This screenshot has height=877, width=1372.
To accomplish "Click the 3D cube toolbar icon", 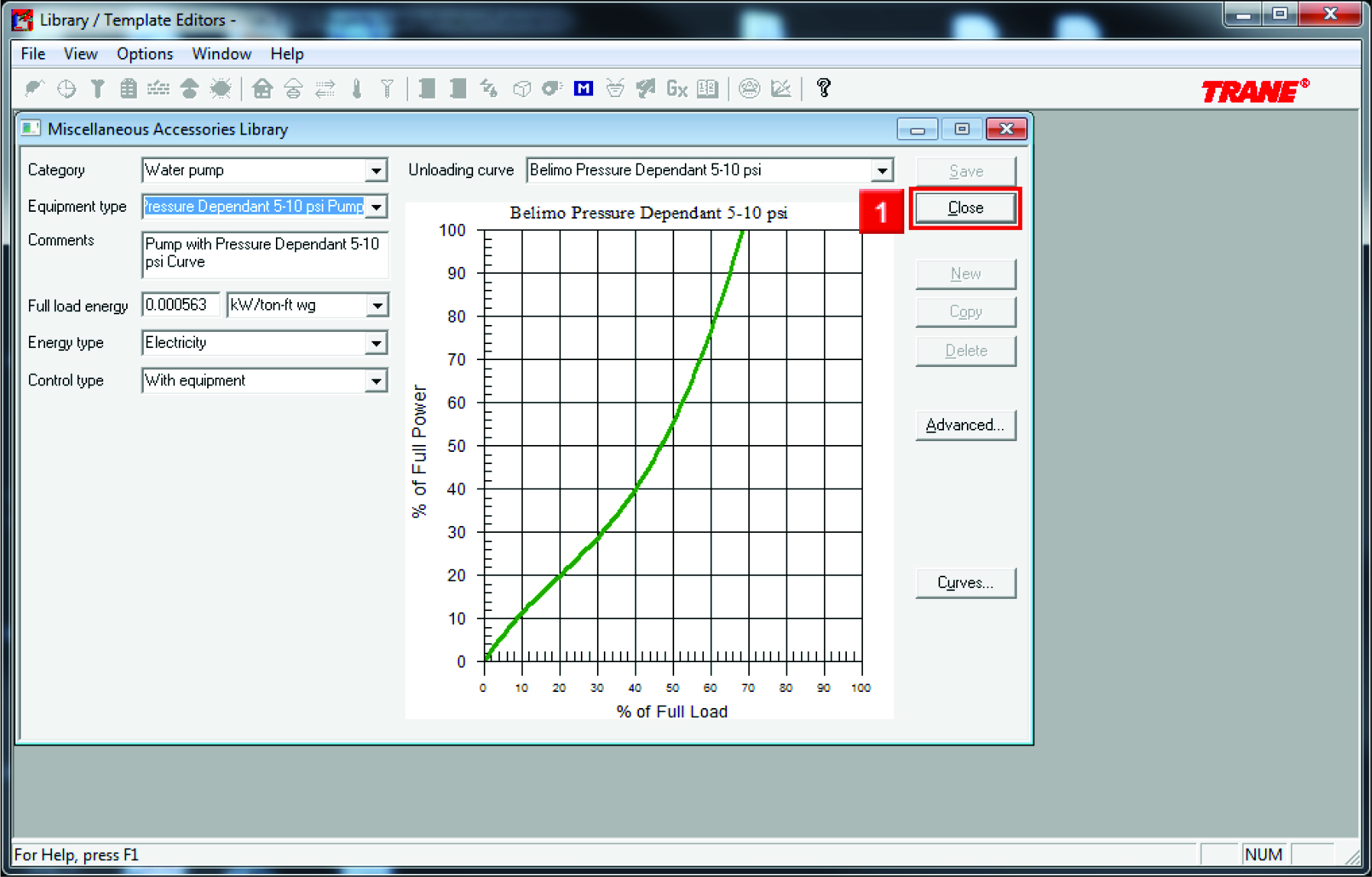I will 521,89.
